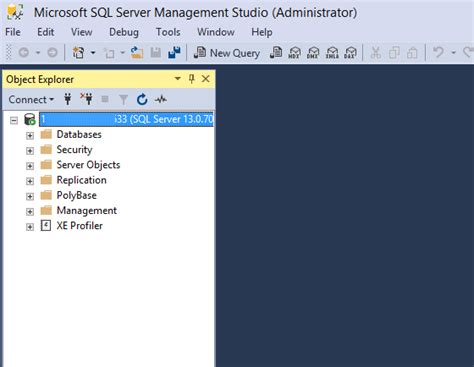474x367 pixels.
Task: Open the Tools menu
Action: click(168, 32)
